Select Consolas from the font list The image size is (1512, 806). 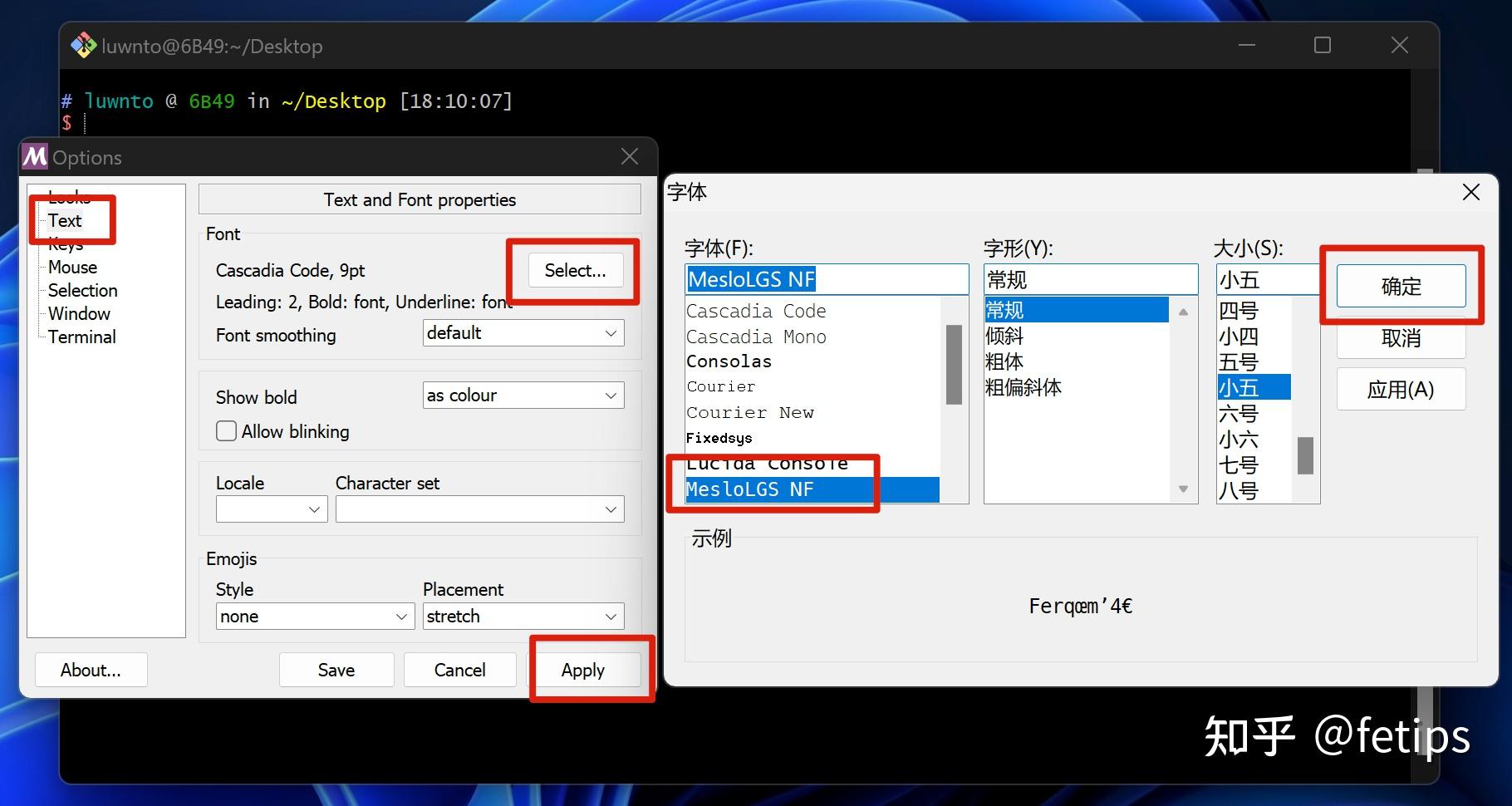pos(729,361)
